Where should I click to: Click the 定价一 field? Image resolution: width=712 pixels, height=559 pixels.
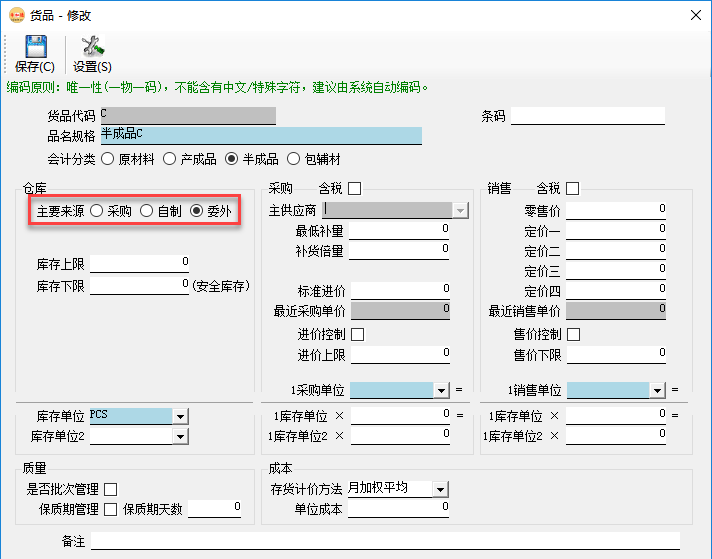coord(616,231)
